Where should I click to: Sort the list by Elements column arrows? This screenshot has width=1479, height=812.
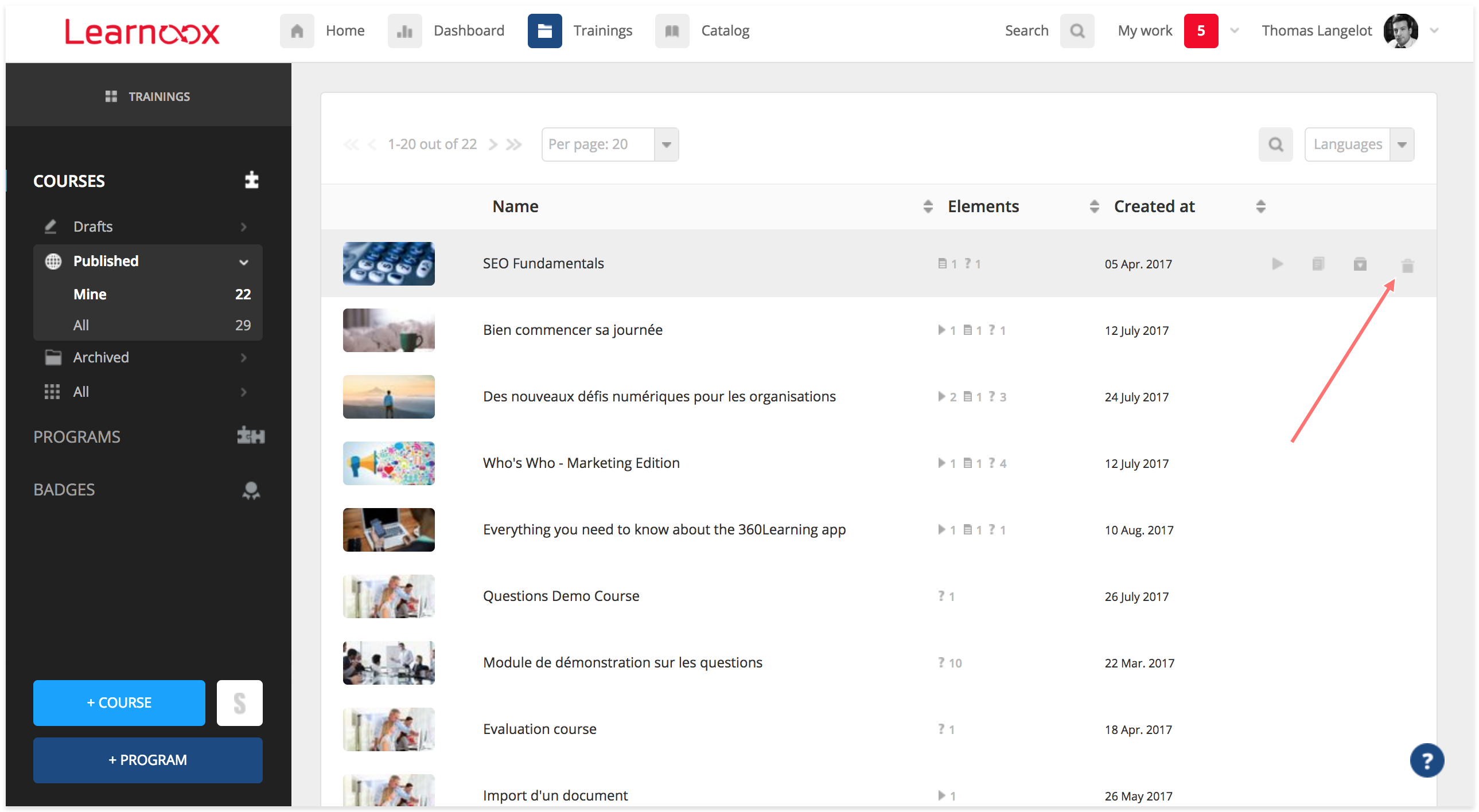point(1093,206)
